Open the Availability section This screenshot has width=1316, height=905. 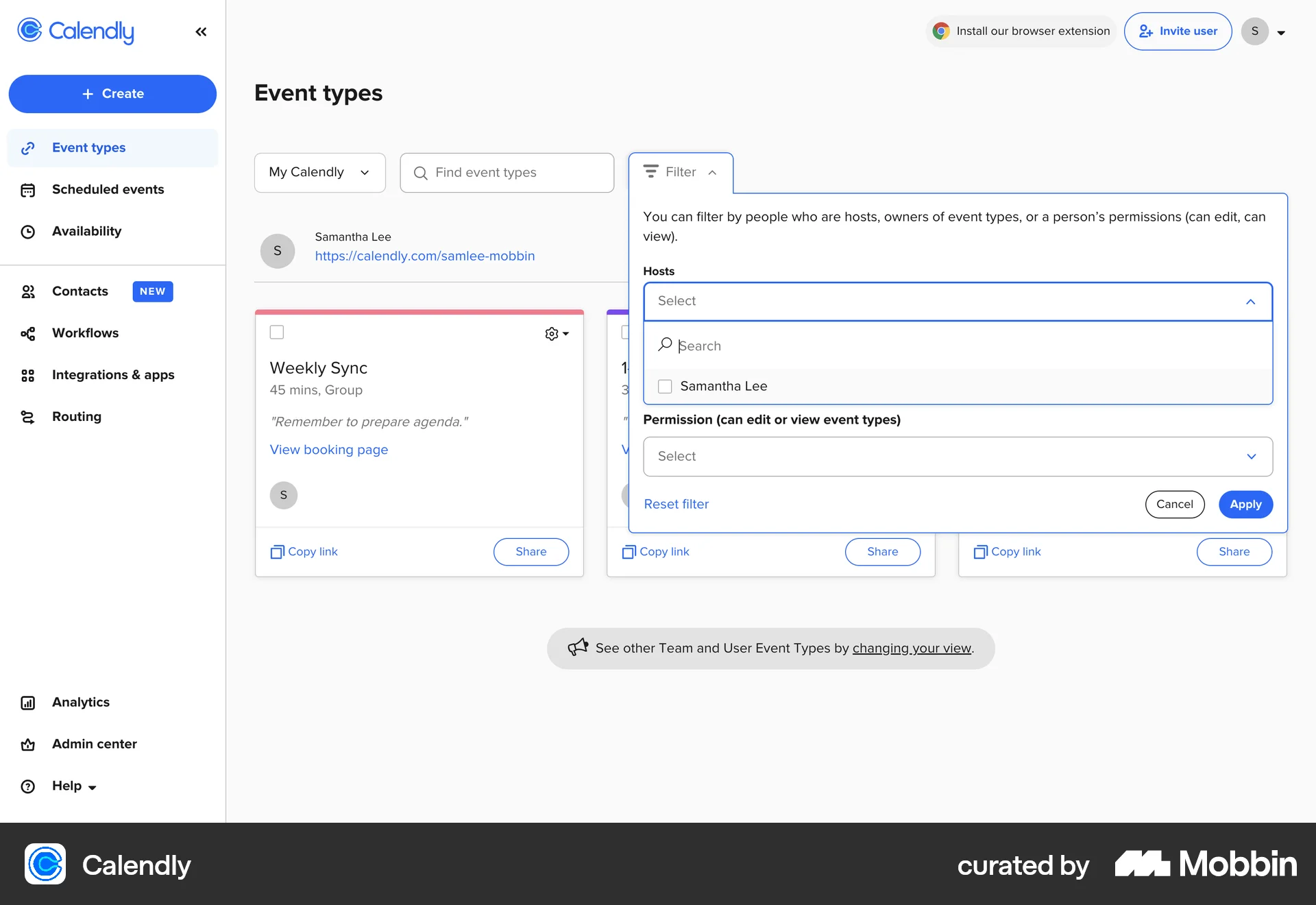(x=86, y=231)
